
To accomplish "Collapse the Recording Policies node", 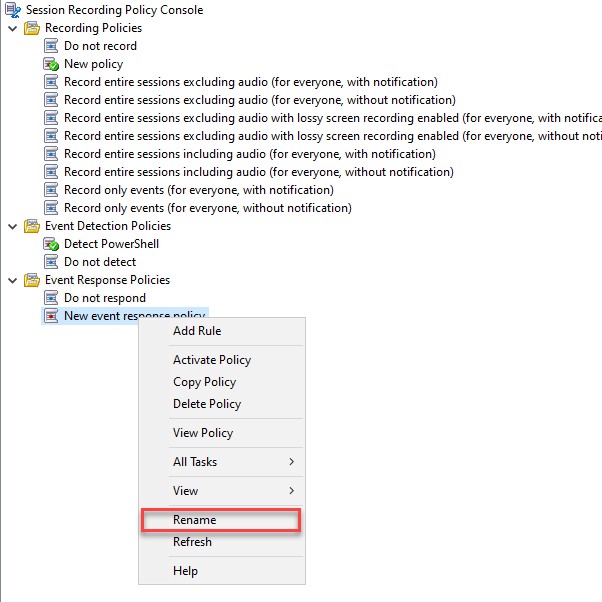I will (x=13, y=28).
